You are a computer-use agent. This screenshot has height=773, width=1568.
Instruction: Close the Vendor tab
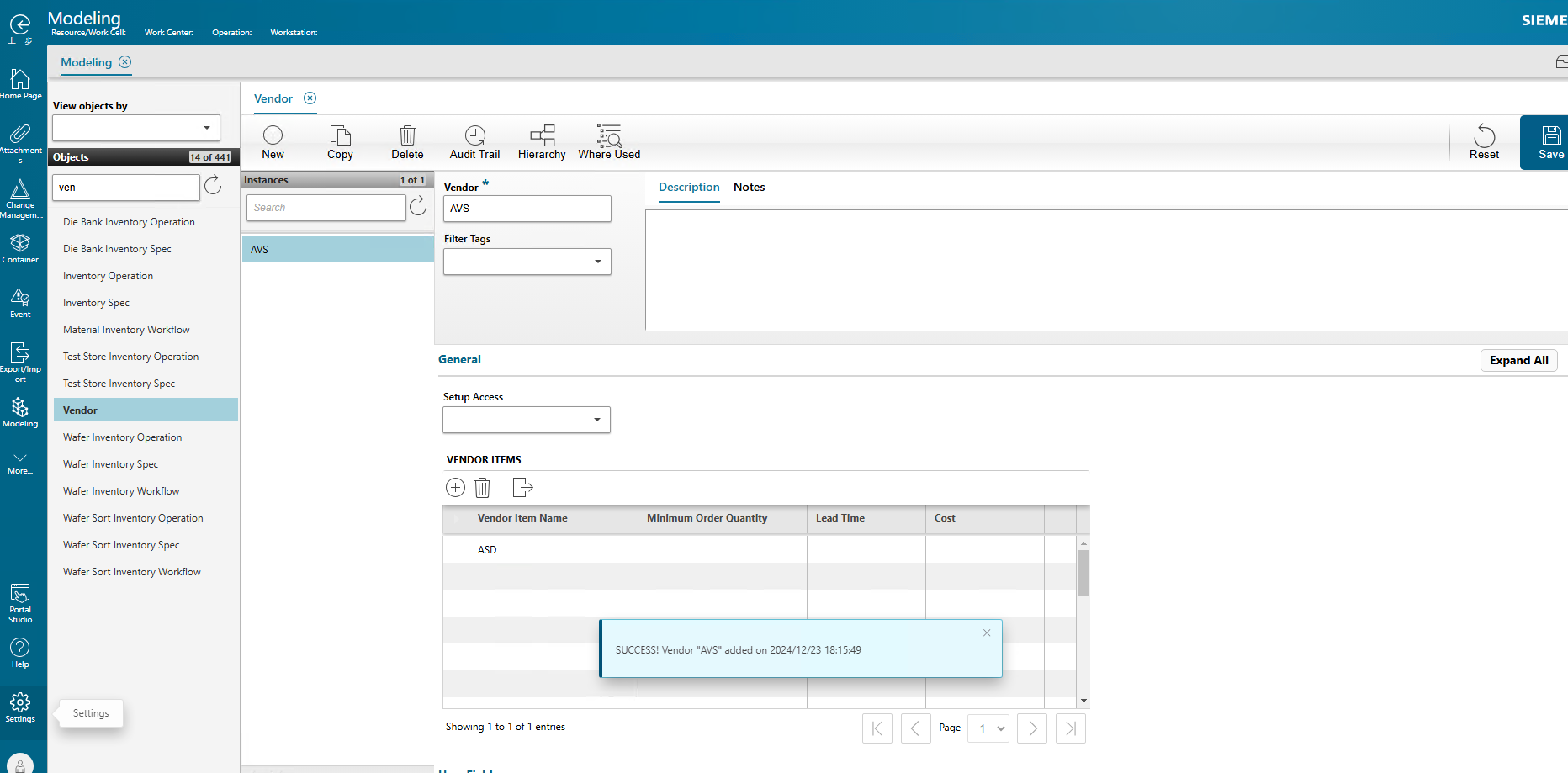pos(310,98)
